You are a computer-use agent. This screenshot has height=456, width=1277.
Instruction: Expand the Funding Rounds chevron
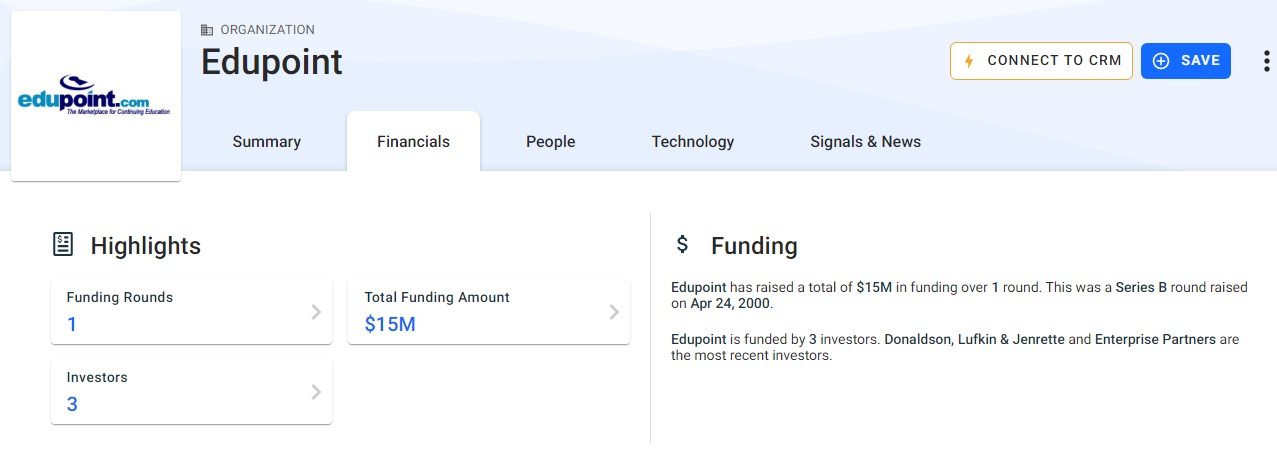point(316,312)
